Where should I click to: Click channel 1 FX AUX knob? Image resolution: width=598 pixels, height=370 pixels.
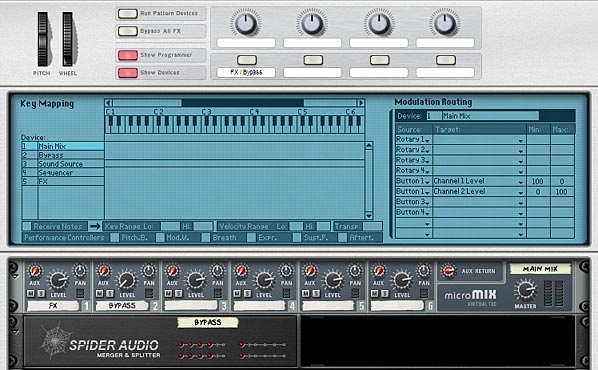(35, 271)
